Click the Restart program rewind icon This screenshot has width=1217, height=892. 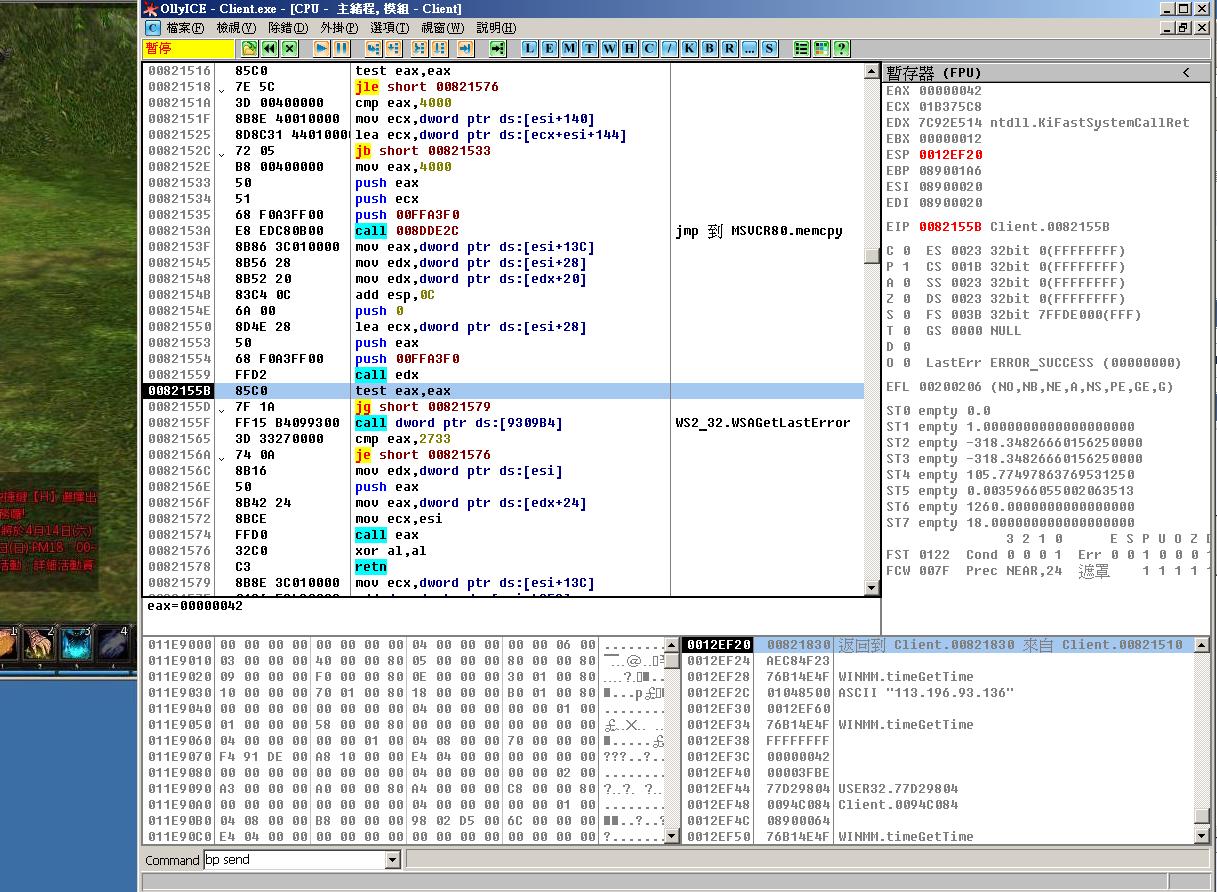tap(269, 48)
